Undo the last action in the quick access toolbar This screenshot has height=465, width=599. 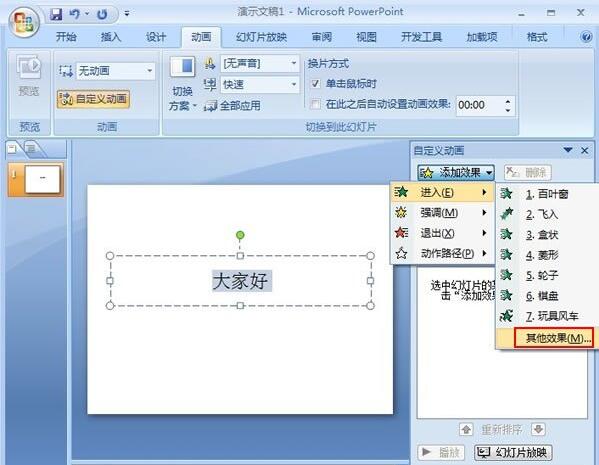pos(74,14)
